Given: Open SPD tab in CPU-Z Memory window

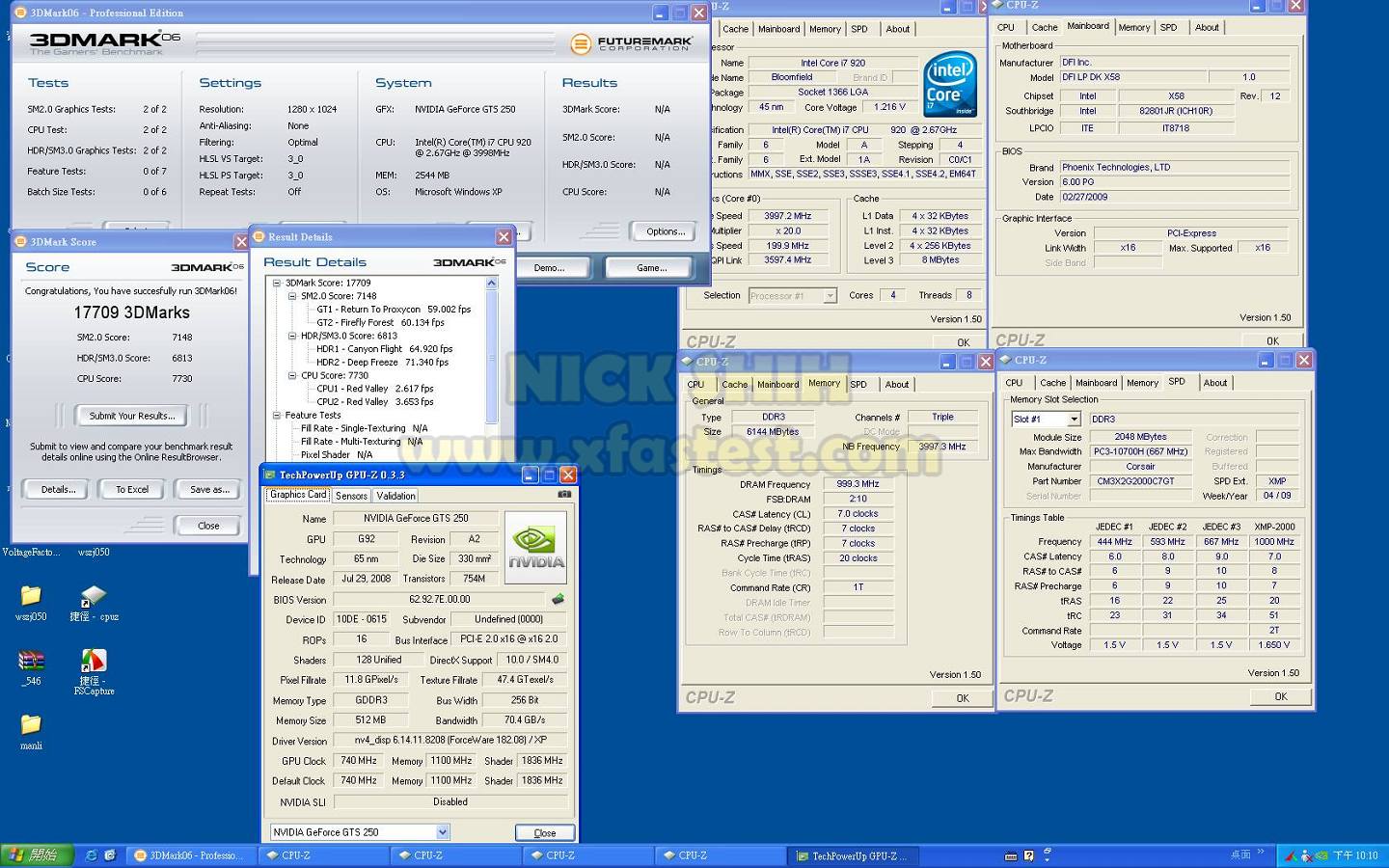Looking at the screenshot, I should pos(858,384).
